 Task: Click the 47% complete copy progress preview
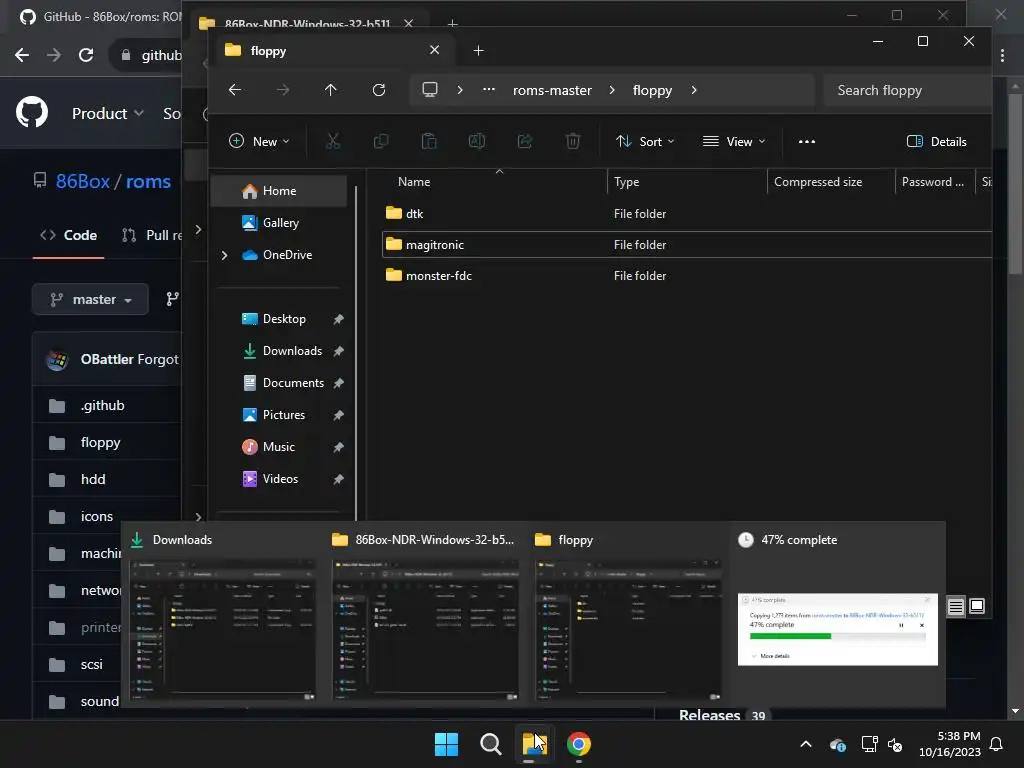pos(838,630)
